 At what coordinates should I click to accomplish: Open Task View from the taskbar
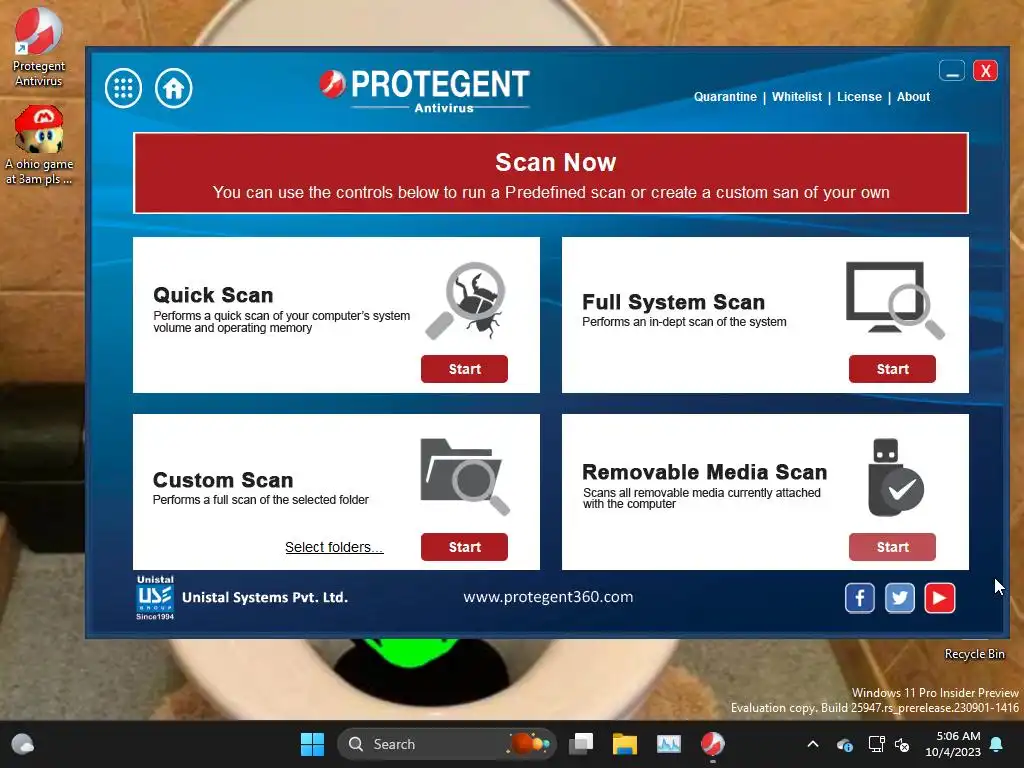pos(581,744)
